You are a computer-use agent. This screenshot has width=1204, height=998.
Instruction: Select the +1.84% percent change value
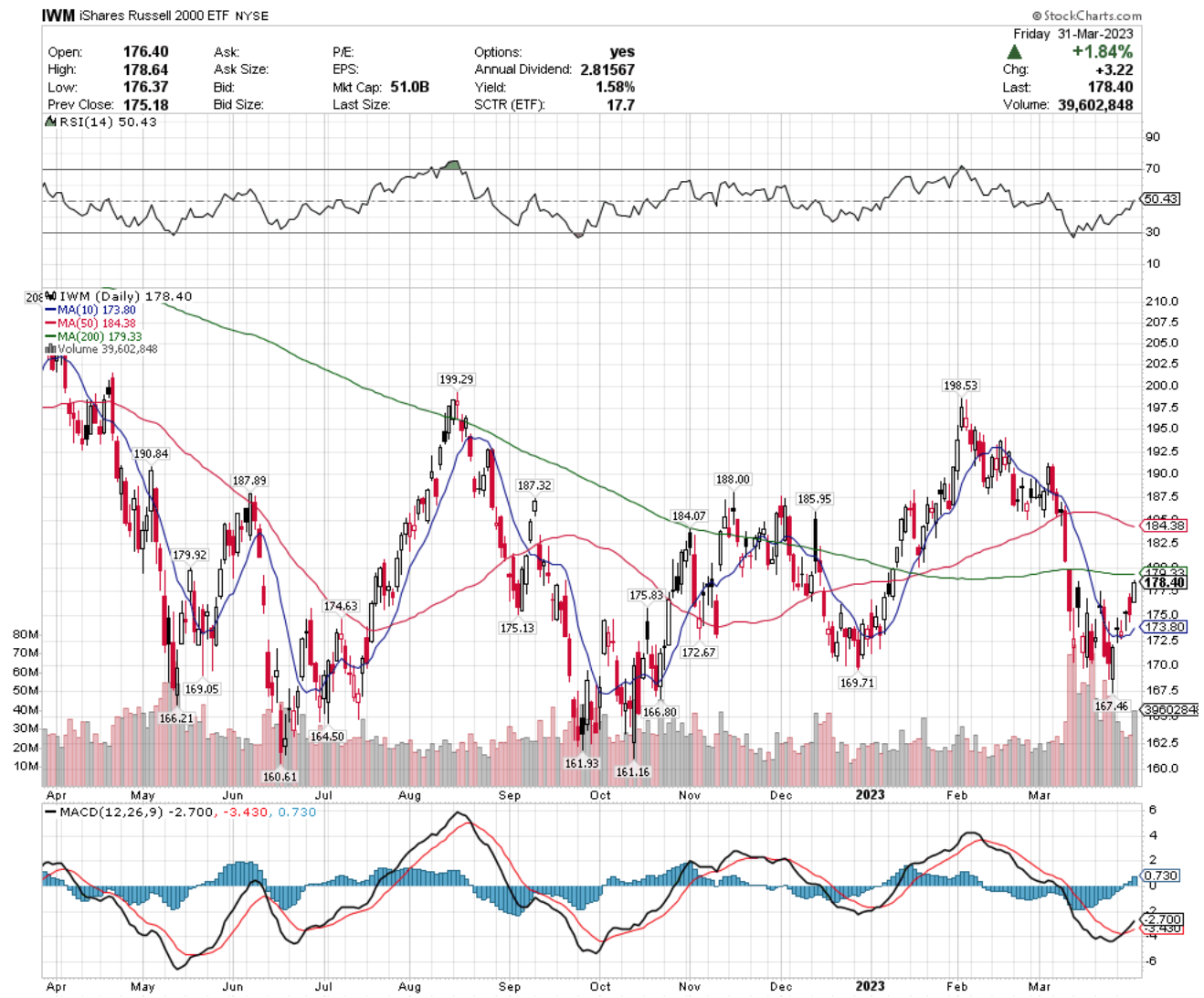pyautogui.click(x=1103, y=52)
